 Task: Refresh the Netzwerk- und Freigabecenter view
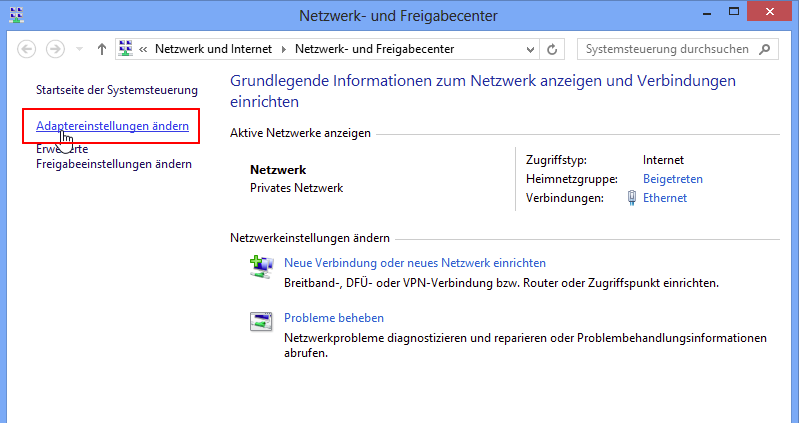tap(552, 49)
